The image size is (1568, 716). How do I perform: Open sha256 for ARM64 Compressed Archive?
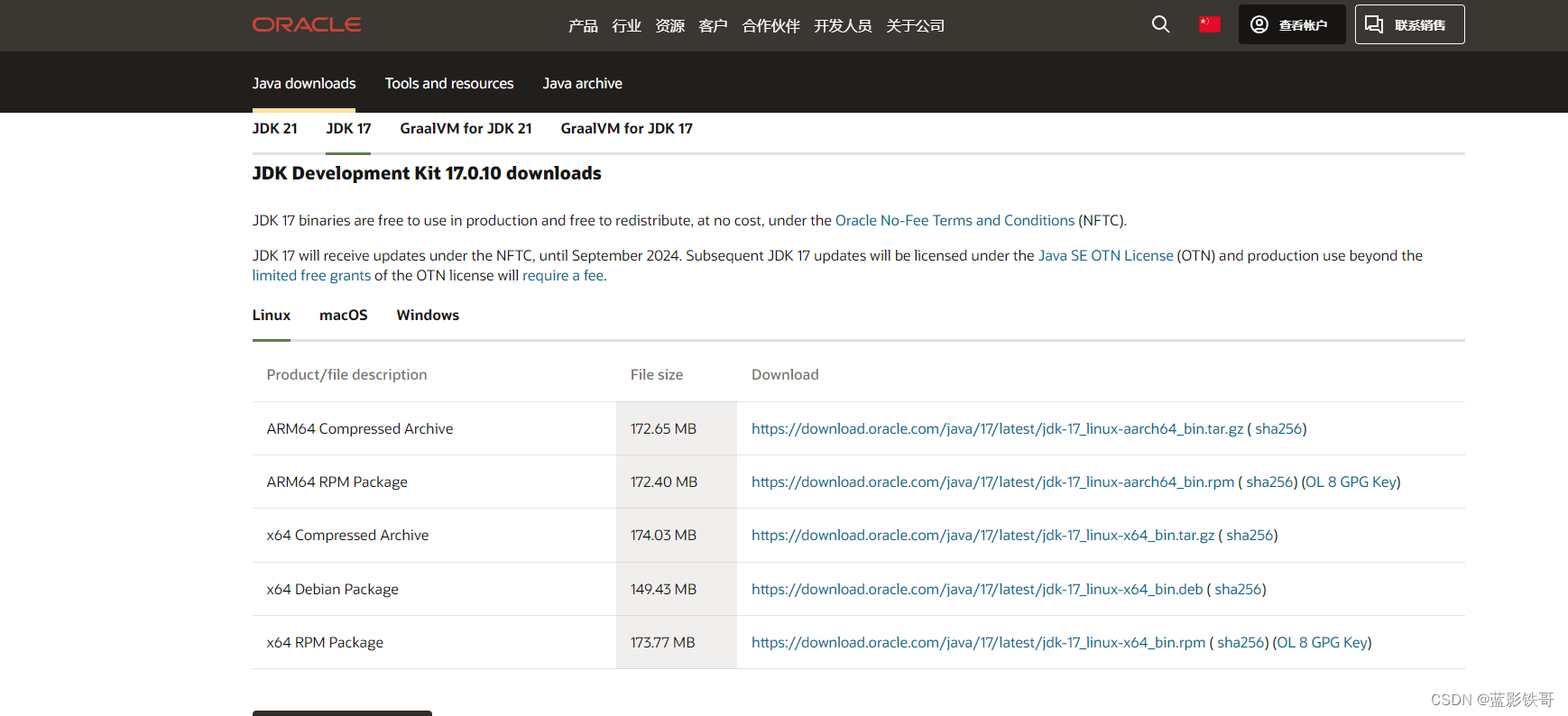(x=1278, y=428)
